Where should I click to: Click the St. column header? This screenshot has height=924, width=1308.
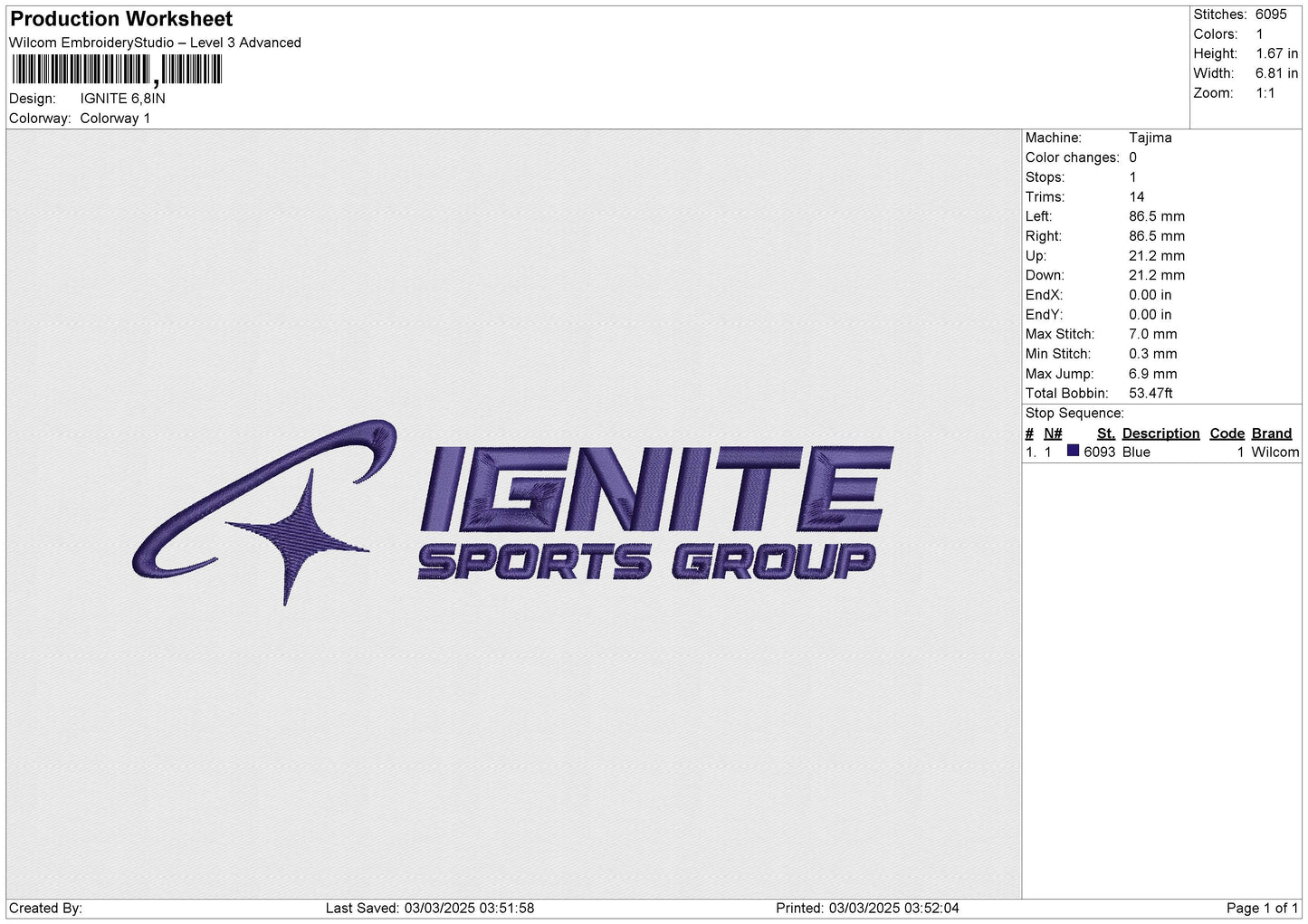1106,433
